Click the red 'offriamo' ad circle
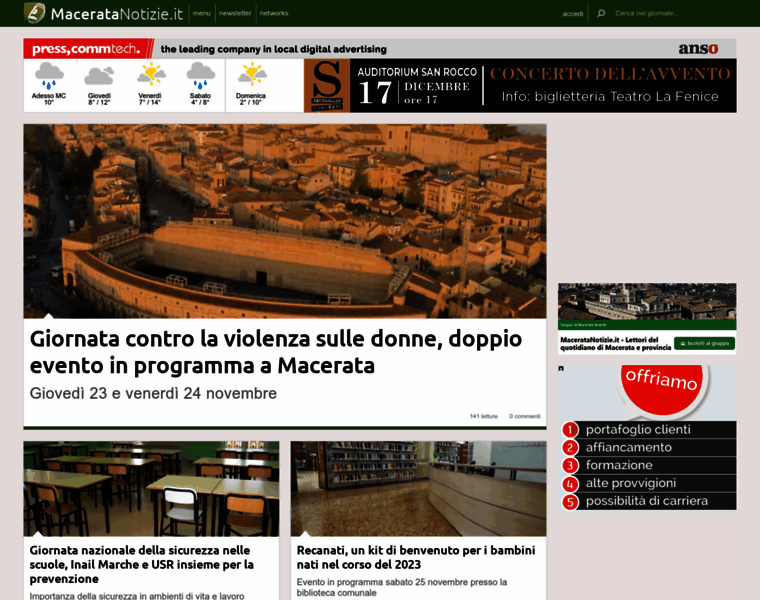760x600 pixels. [662, 388]
